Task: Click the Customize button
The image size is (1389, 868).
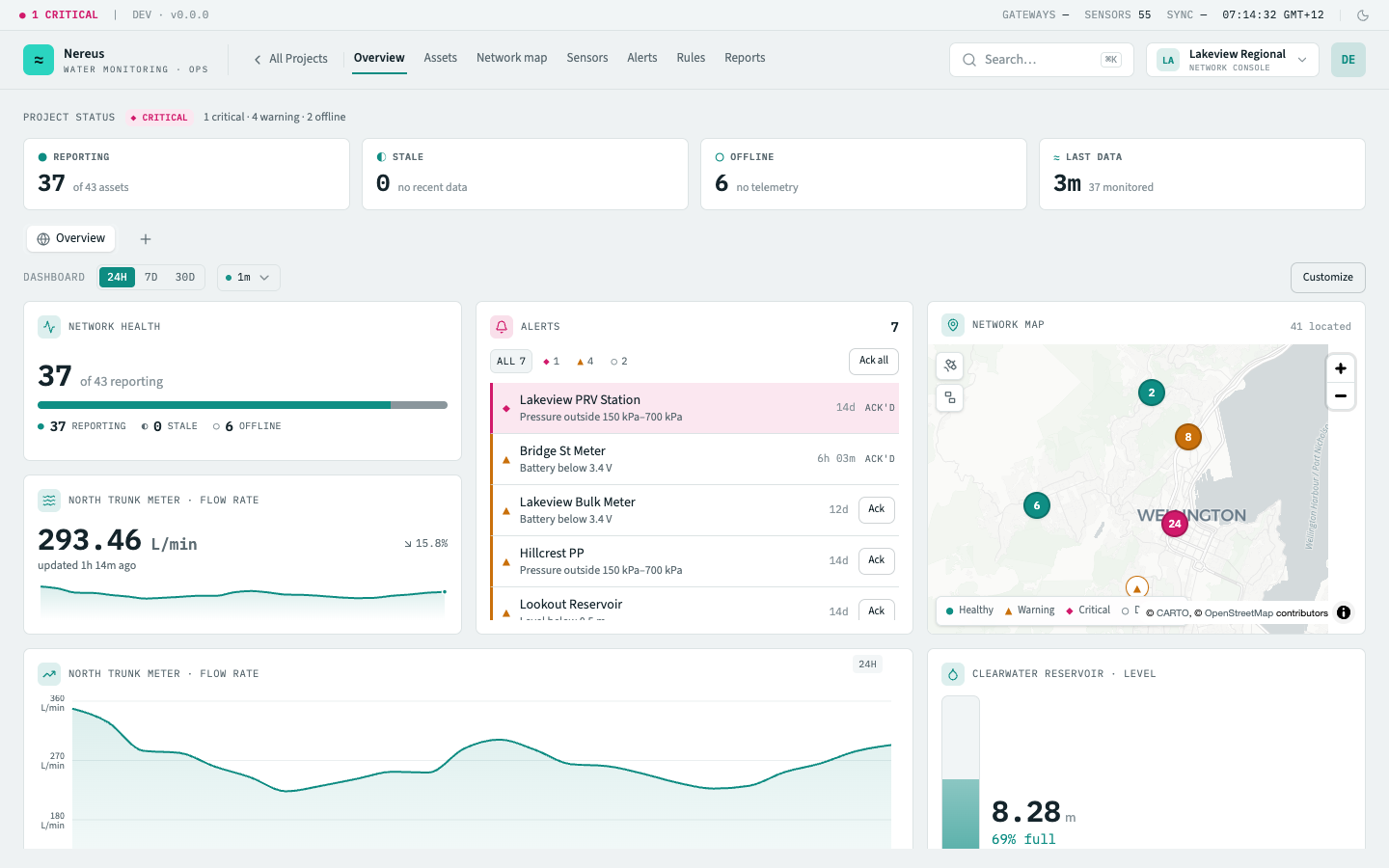Action: [1328, 278]
